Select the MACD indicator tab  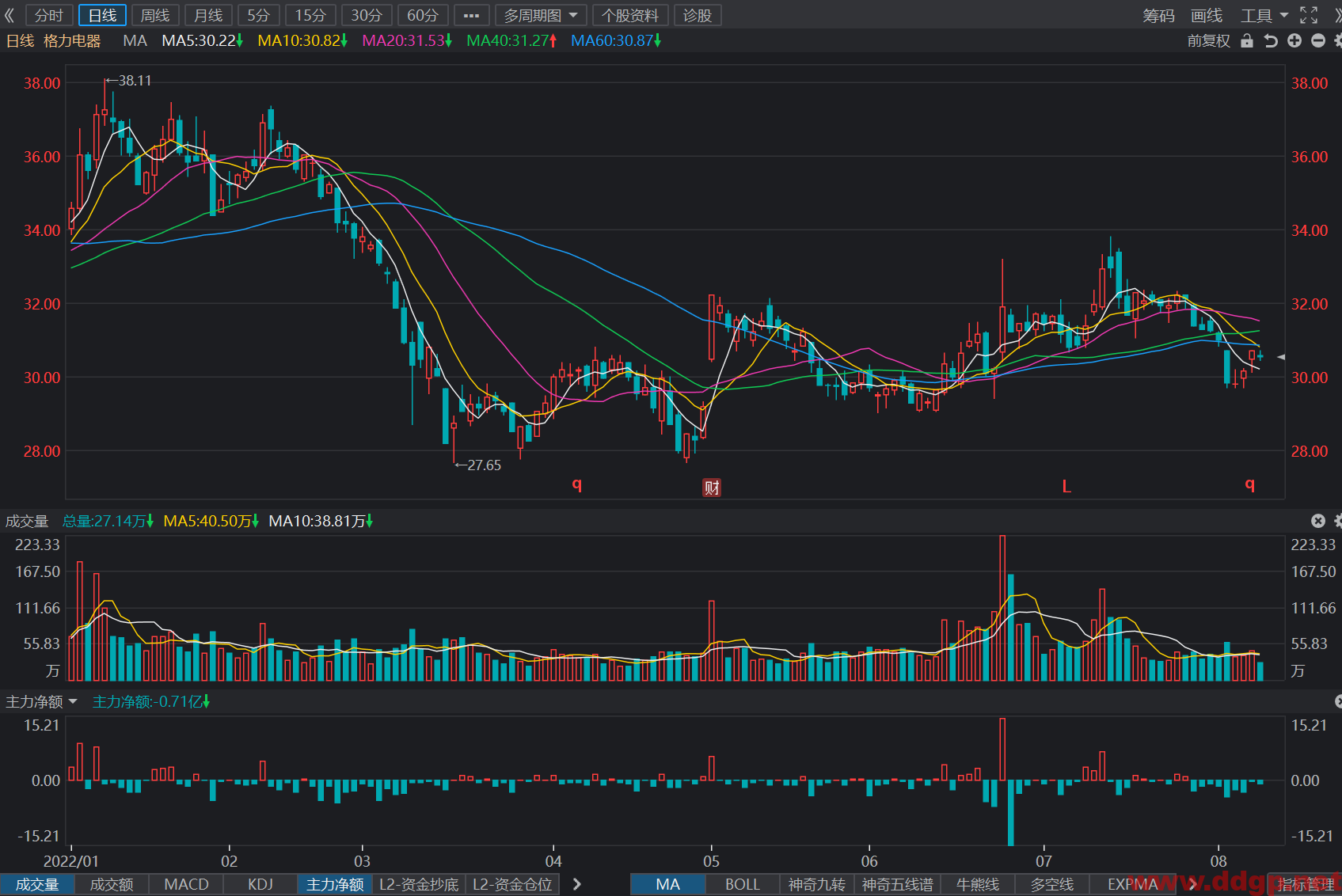(x=186, y=884)
